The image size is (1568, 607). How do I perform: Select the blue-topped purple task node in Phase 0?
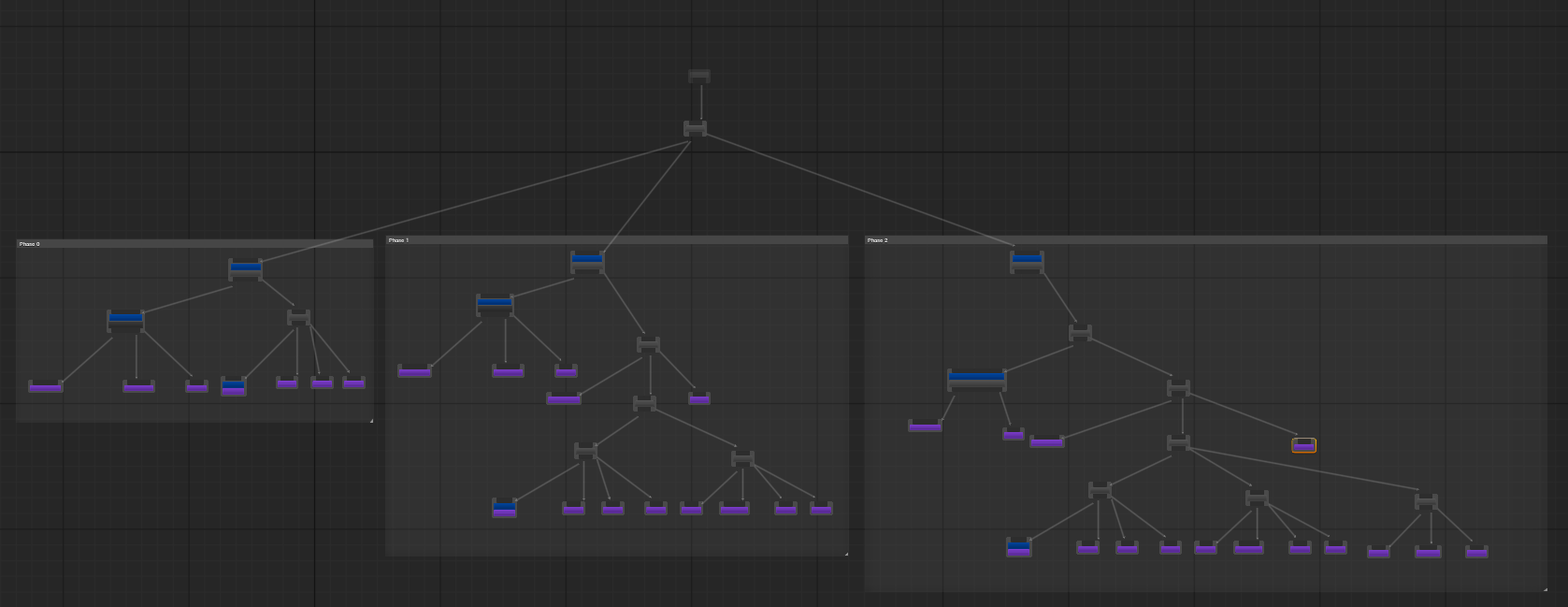[233, 386]
